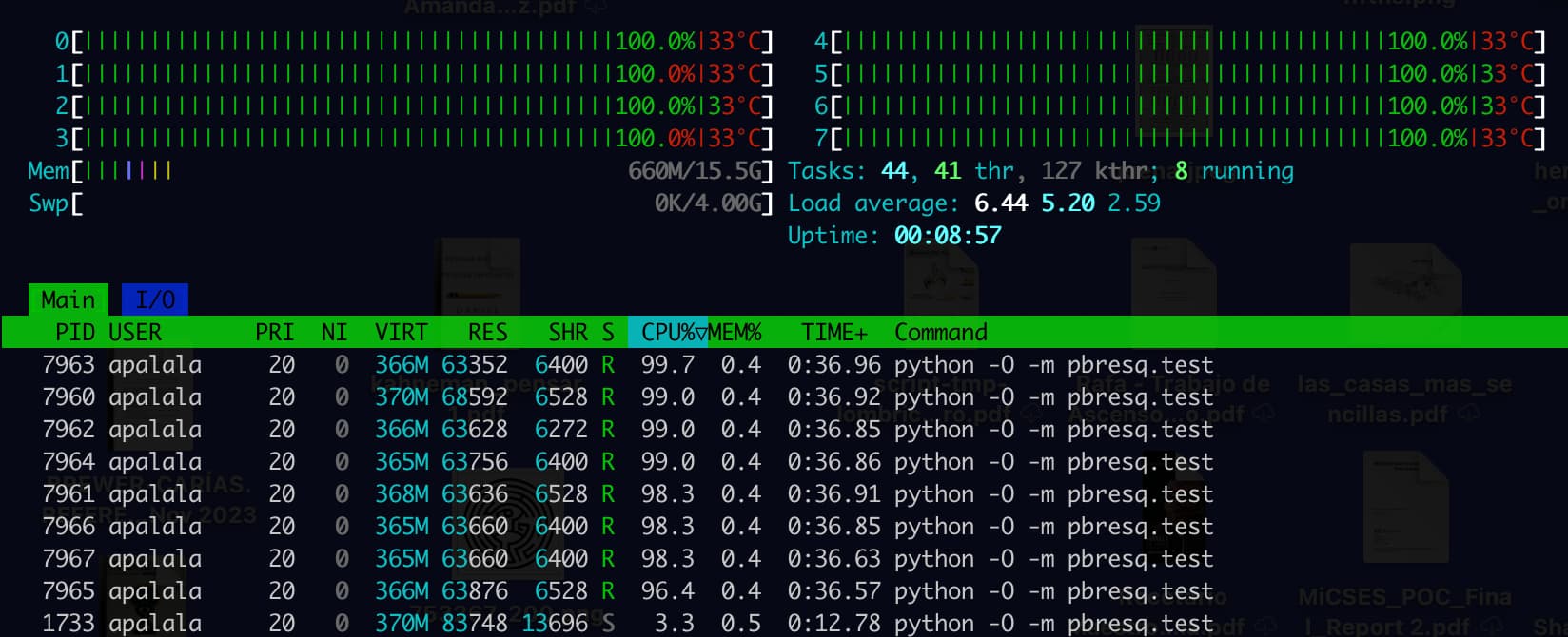Click state S of PID 1733 row
This screenshot has width=1568, height=637.
608,623
